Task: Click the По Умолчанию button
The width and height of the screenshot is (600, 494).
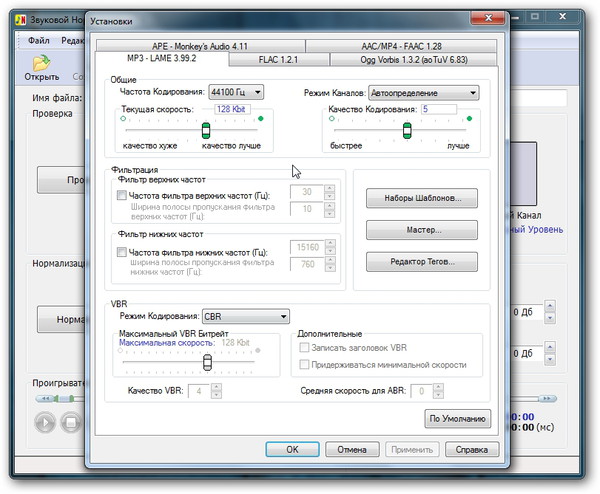Action: tap(458, 418)
